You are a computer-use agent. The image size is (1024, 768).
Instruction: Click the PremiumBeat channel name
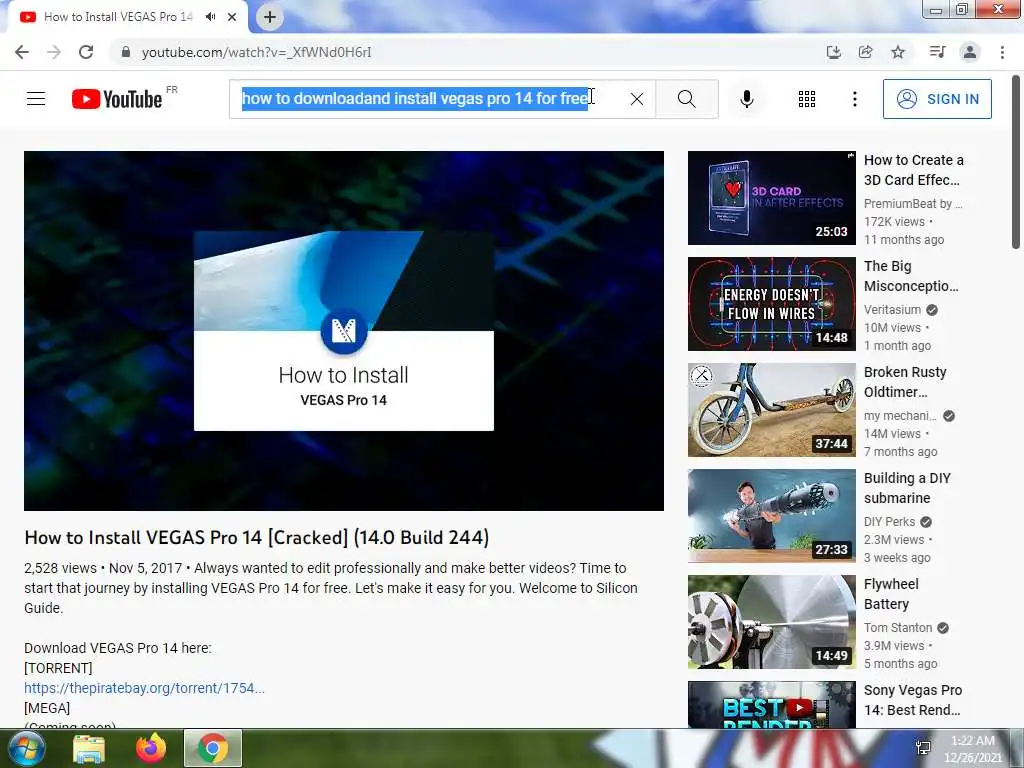913,204
